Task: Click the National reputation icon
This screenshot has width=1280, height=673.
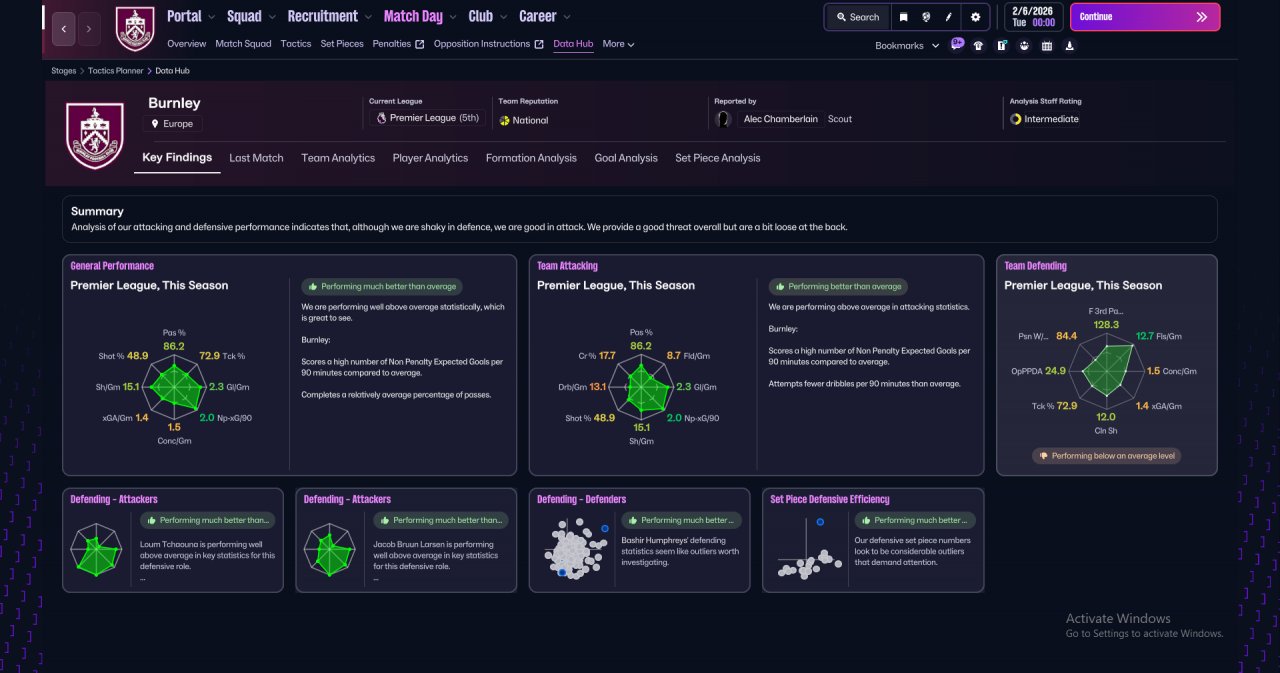Action: pos(505,120)
